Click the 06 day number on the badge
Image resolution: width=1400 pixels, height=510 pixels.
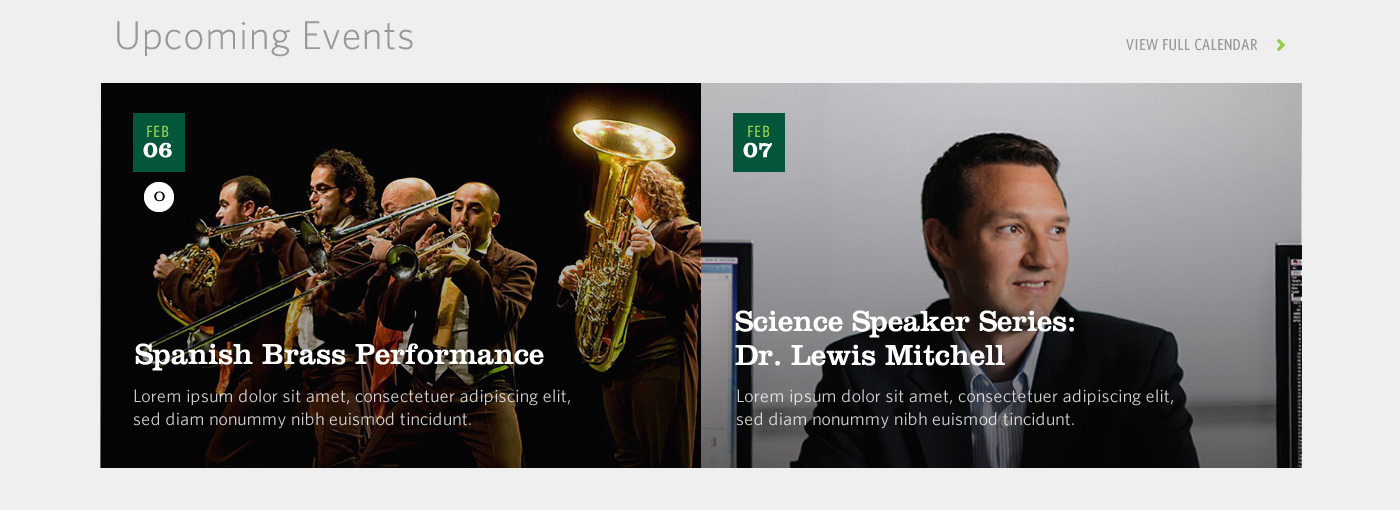(158, 151)
